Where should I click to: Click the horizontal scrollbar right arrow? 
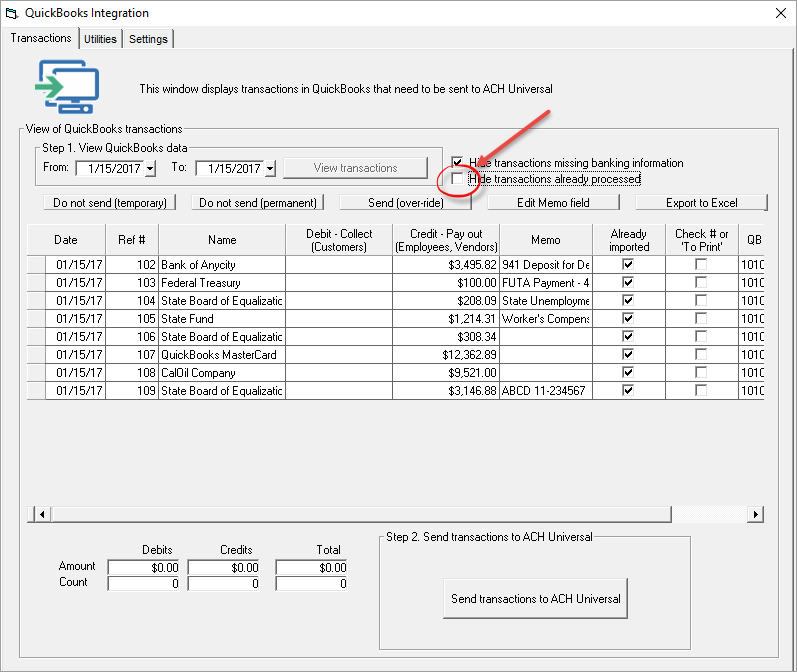[755, 514]
